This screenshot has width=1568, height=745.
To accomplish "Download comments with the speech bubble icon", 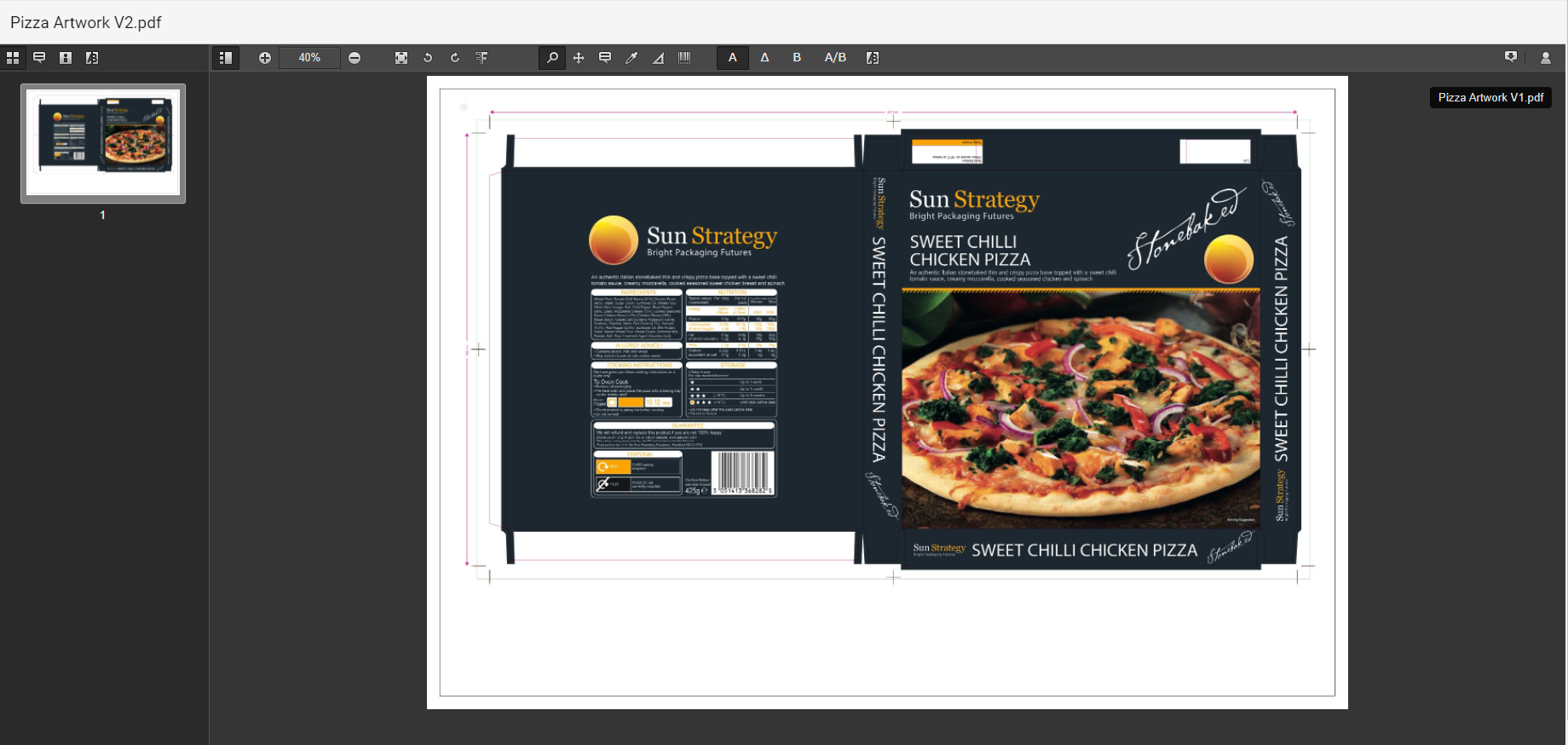I will pos(1511,57).
